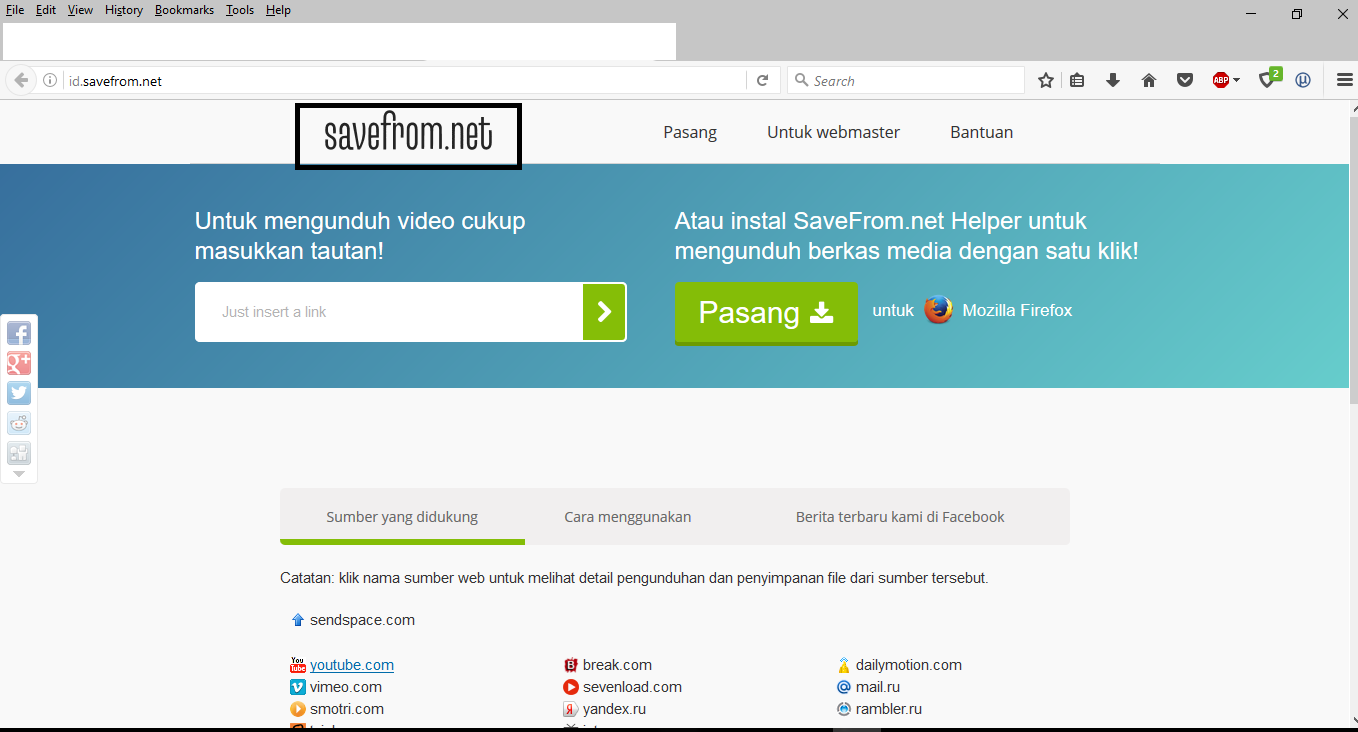The height and width of the screenshot is (732, 1358).
Task: Click the Mozilla Firefox logo icon
Action: click(x=938, y=310)
